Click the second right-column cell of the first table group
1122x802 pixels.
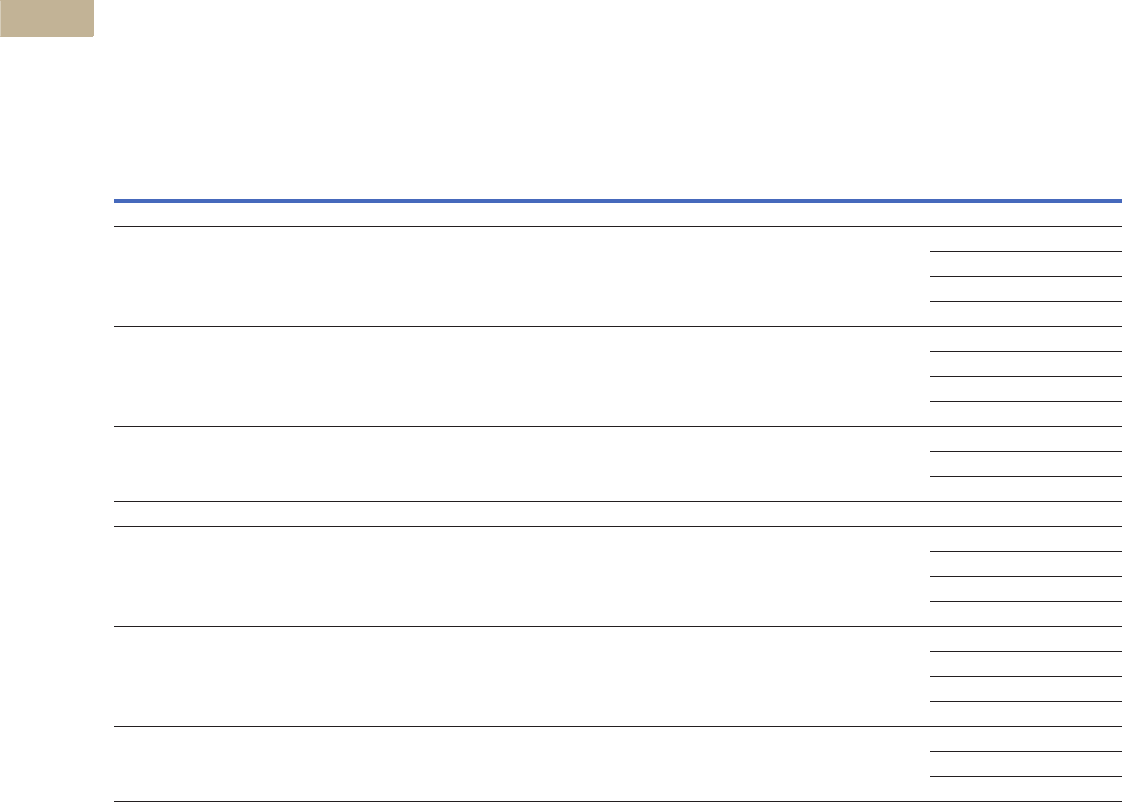[x=1025, y=264]
